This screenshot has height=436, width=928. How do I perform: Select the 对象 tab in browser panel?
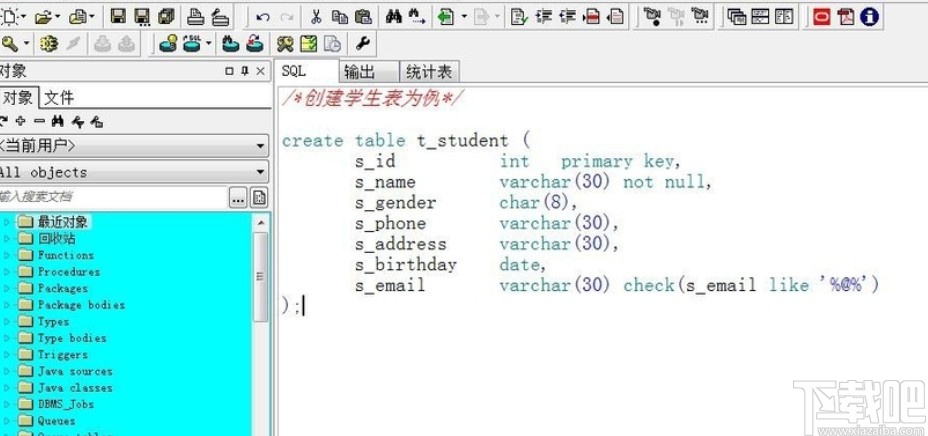pyautogui.click(x=19, y=97)
